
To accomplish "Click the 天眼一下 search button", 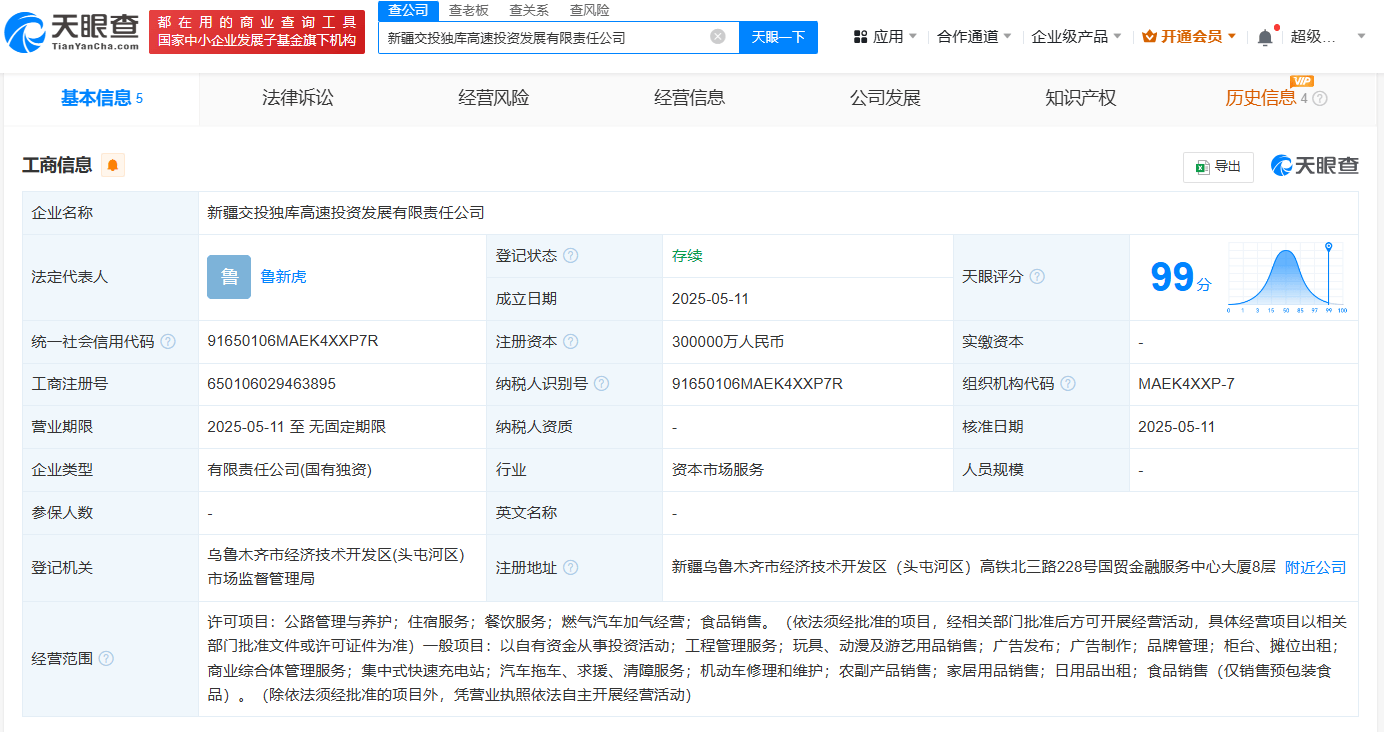I will click(778, 37).
